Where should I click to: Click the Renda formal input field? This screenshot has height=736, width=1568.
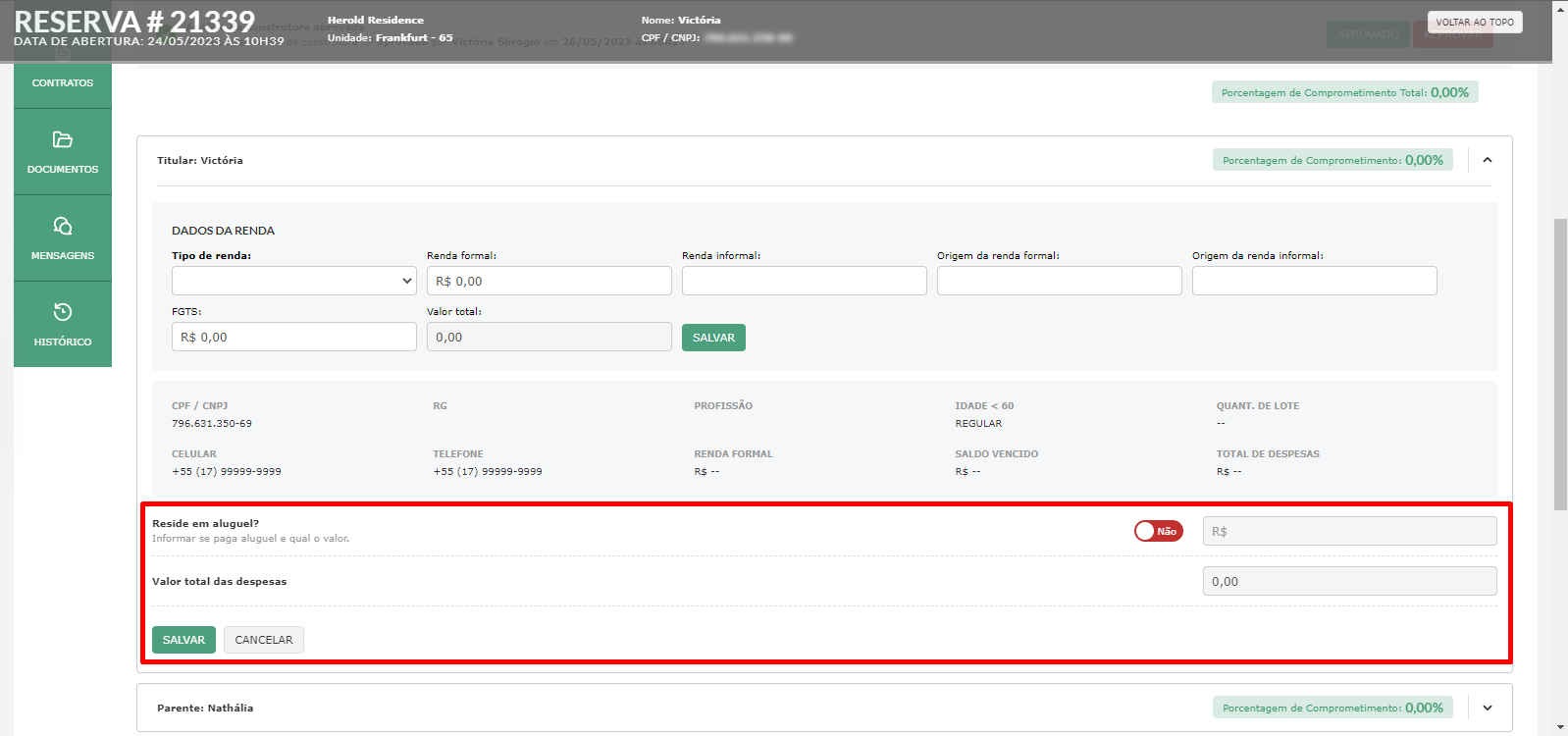point(549,281)
